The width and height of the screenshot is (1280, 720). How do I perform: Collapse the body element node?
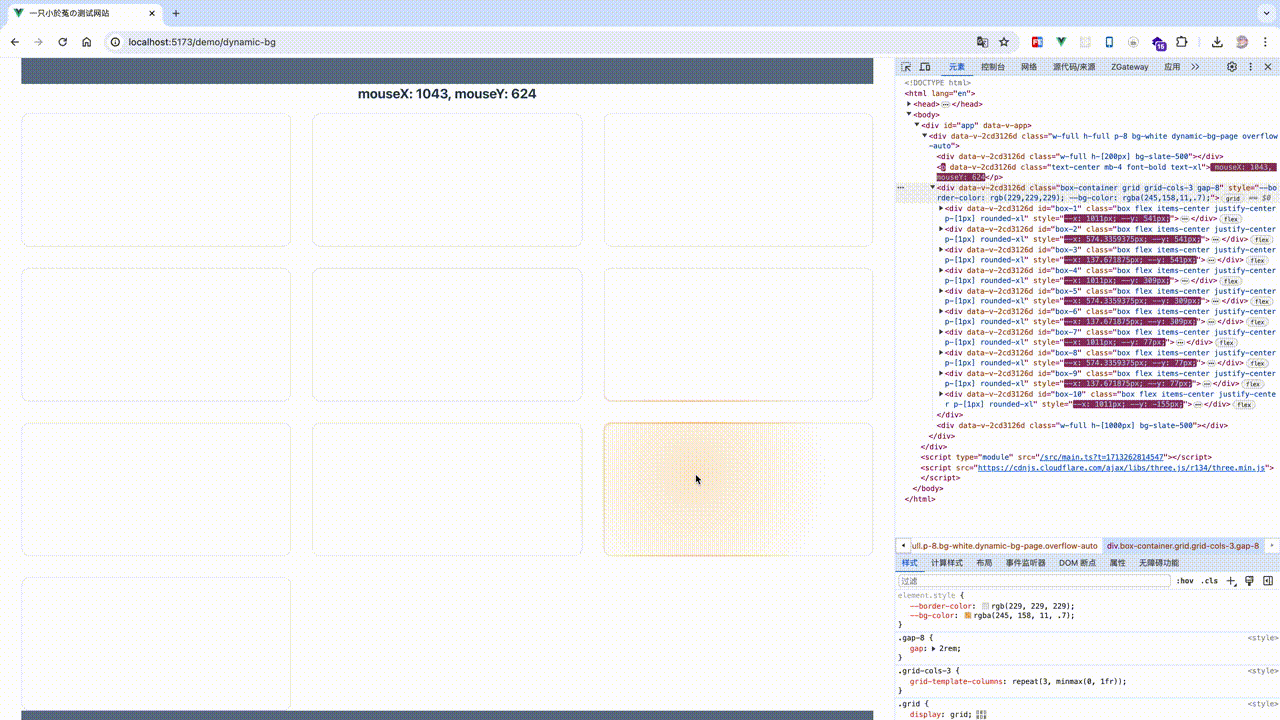tap(909, 114)
